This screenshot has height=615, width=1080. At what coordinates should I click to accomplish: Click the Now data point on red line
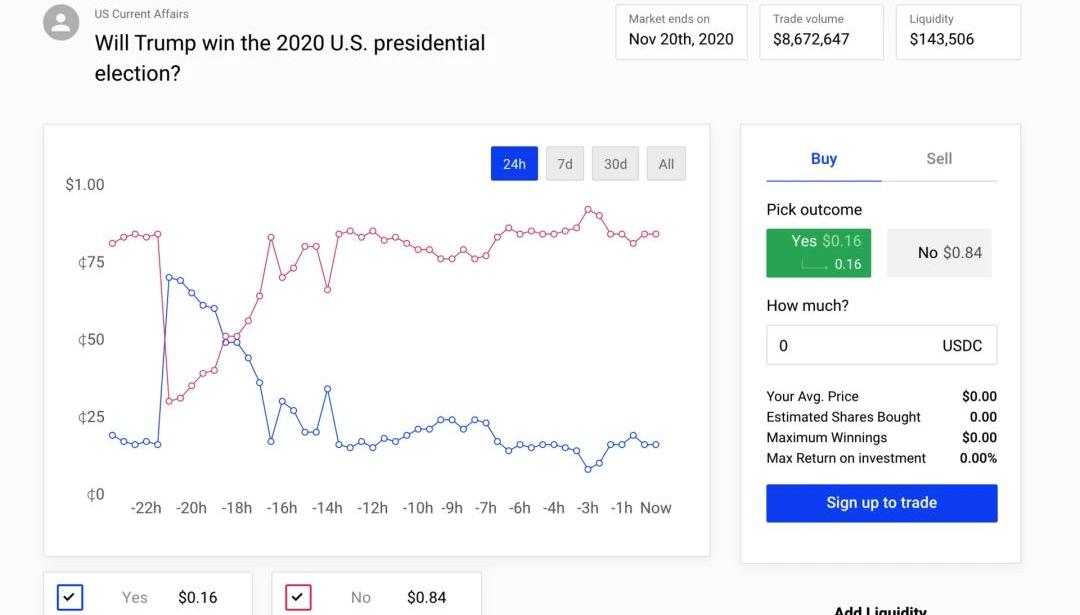[x=656, y=234]
